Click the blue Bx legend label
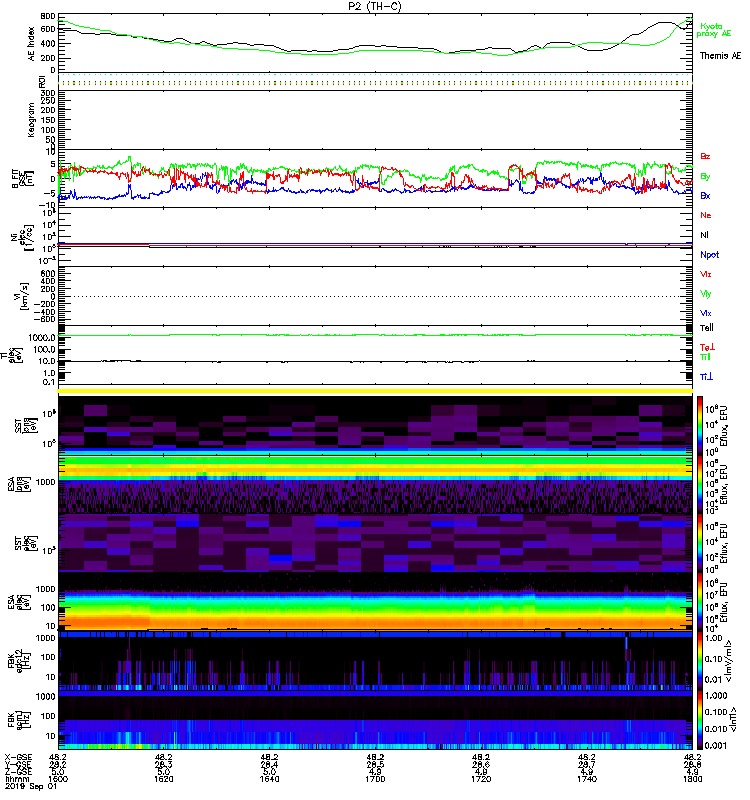The image size is (750, 800). pyautogui.click(x=705, y=195)
